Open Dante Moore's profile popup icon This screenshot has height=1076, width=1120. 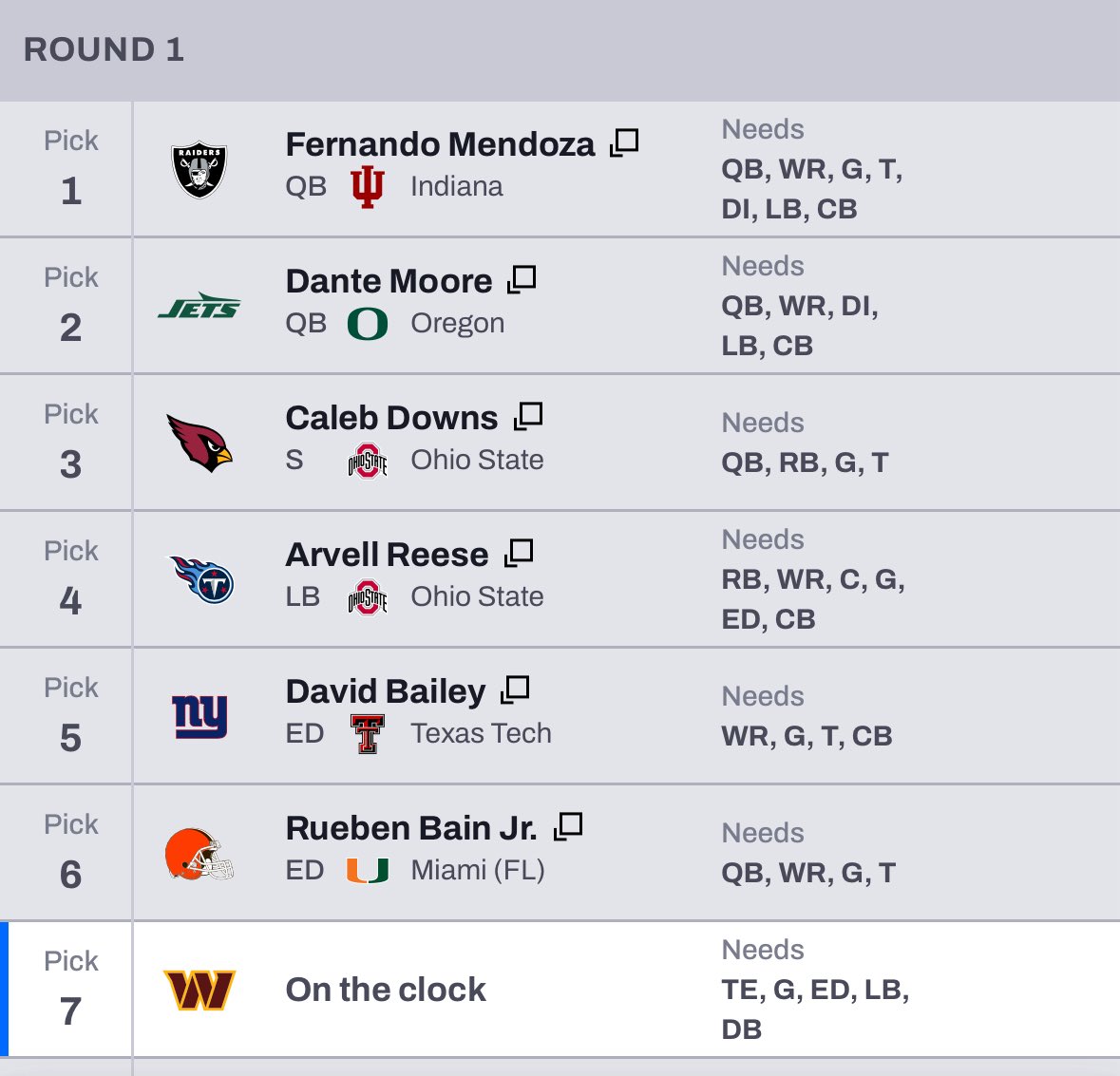522,280
